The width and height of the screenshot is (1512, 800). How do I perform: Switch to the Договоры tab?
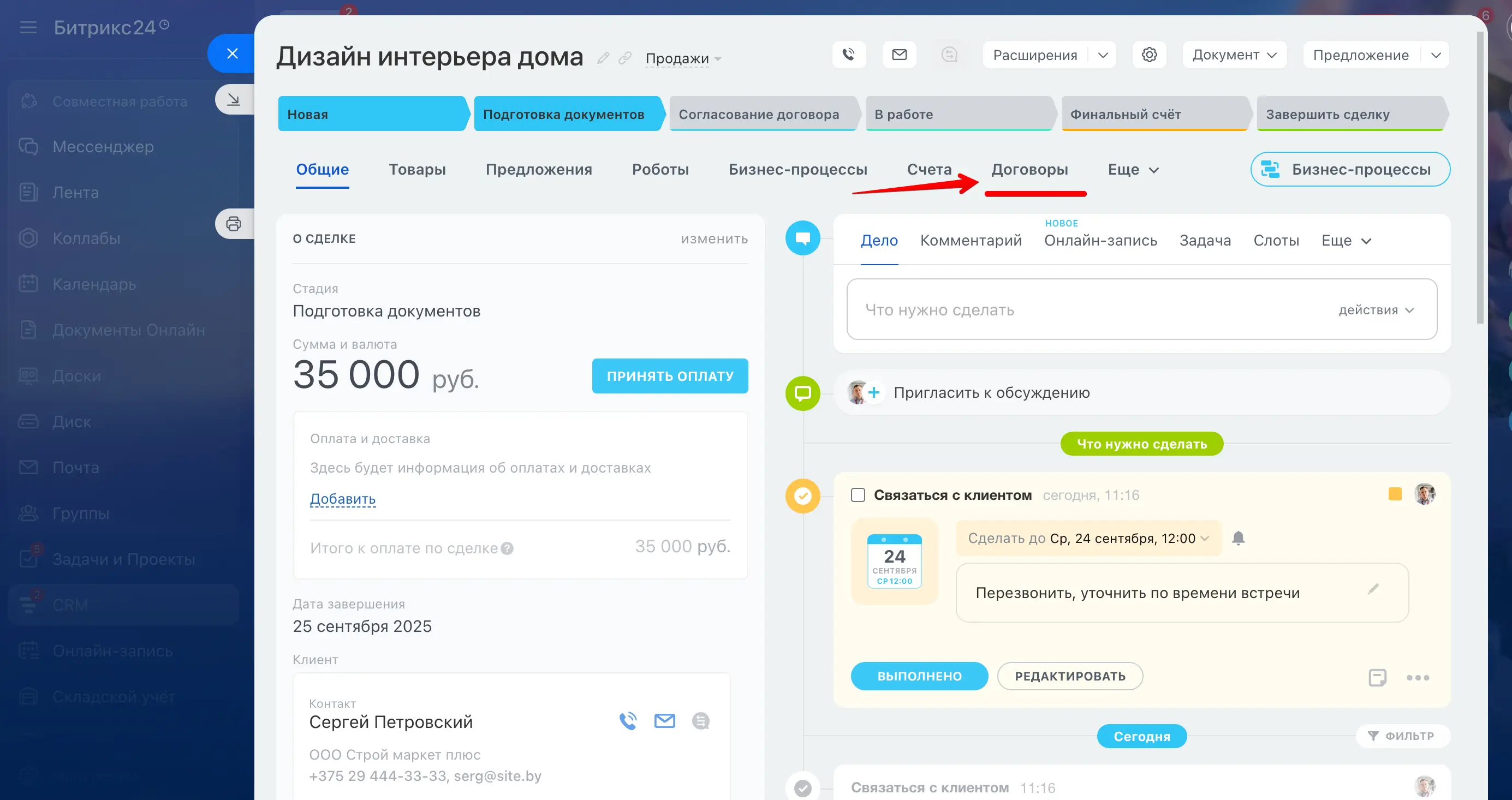[1029, 170]
